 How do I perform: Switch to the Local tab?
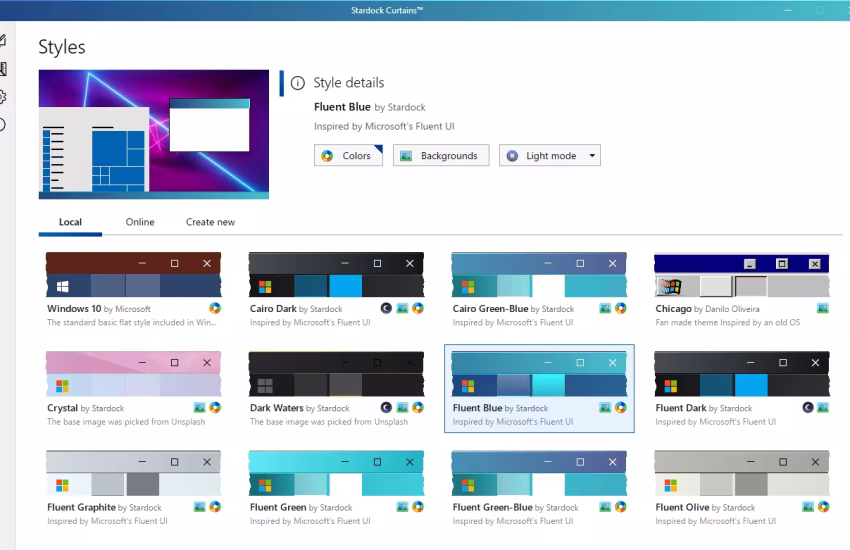point(70,222)
